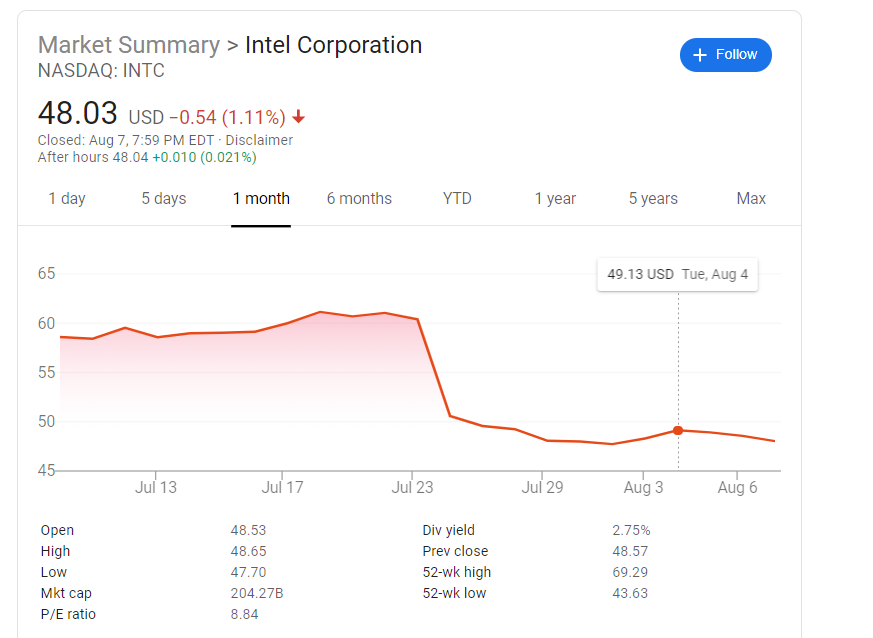
Task: Click the Aug 4 data point marker
Action: tap(678, 430)
